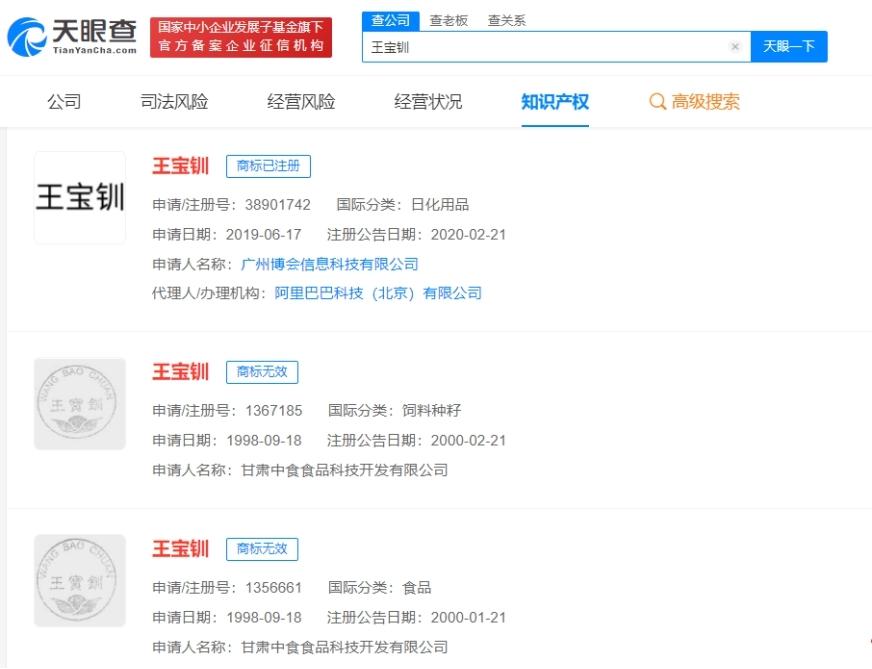The height and width of the screenshot is (669, 872).
Task: Select the 查老板 search tab
Action: click(449, 21)
